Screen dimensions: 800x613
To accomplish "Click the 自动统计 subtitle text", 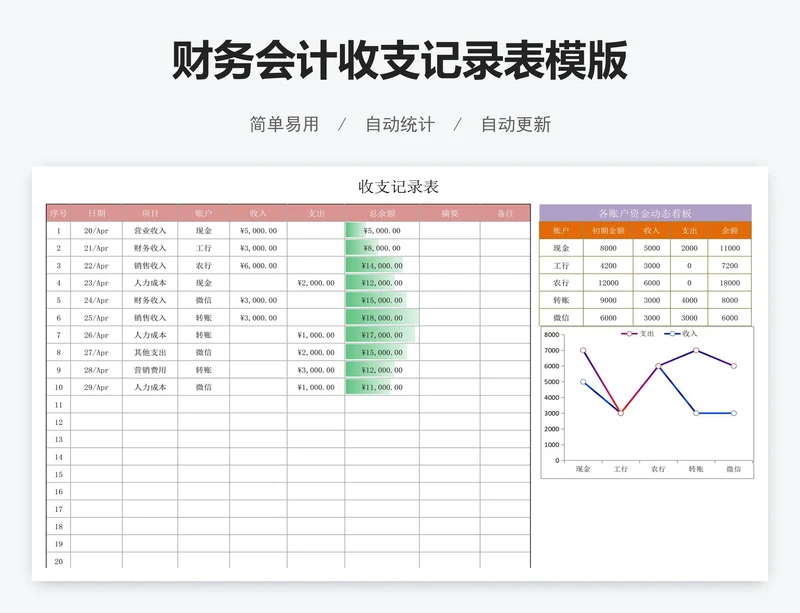I will click(x=400, y=124).
